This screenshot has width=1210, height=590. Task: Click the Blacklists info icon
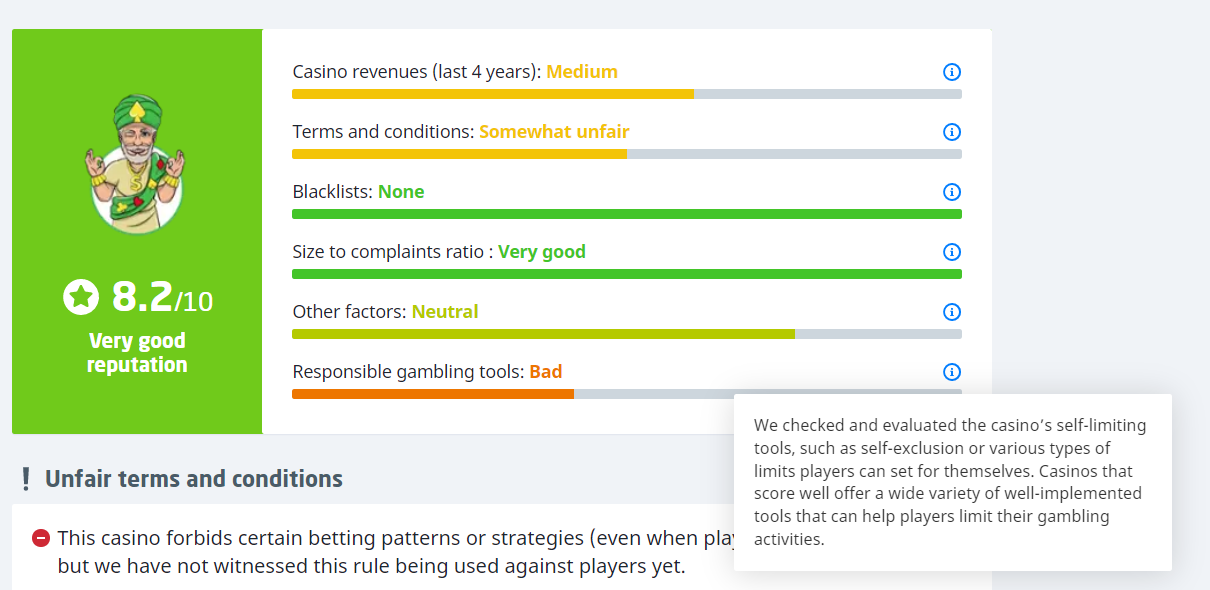tap(952, 192)
